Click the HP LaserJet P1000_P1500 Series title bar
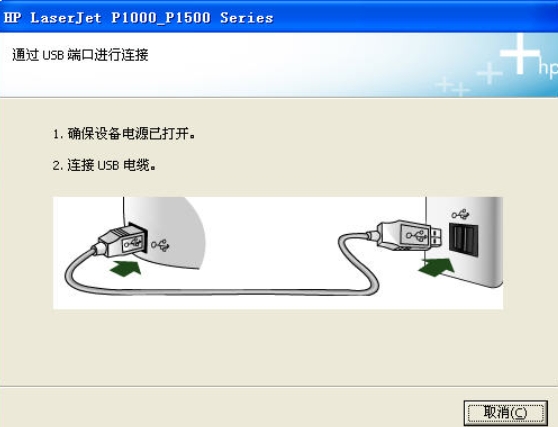 click(279, 17)
